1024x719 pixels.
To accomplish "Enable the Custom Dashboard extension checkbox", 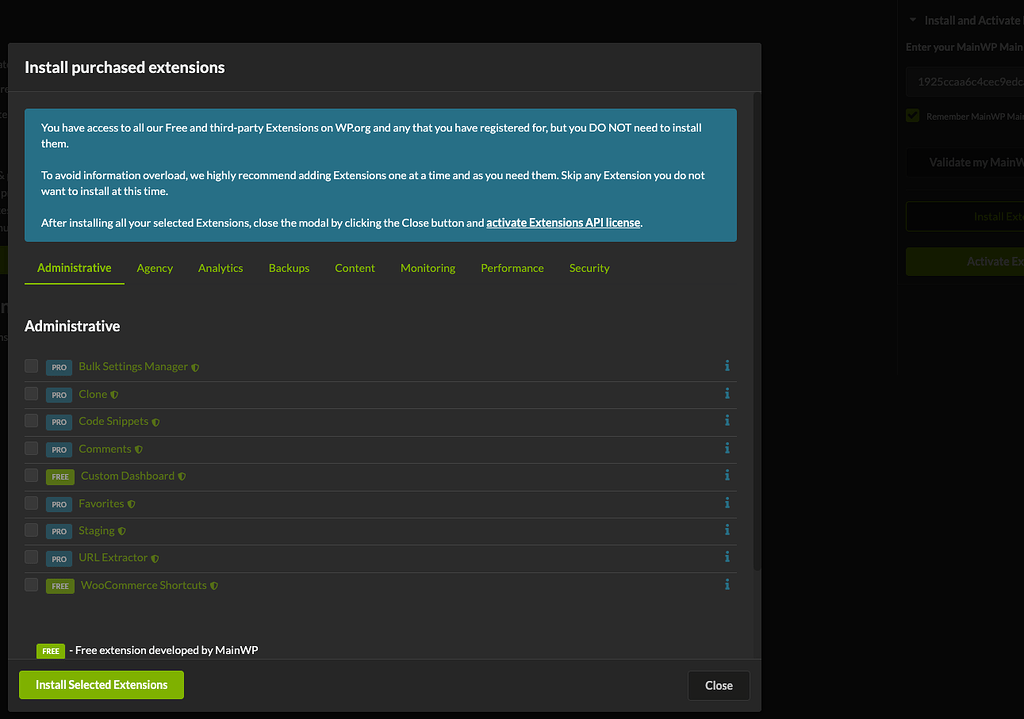I will click(x=31, y=475).
